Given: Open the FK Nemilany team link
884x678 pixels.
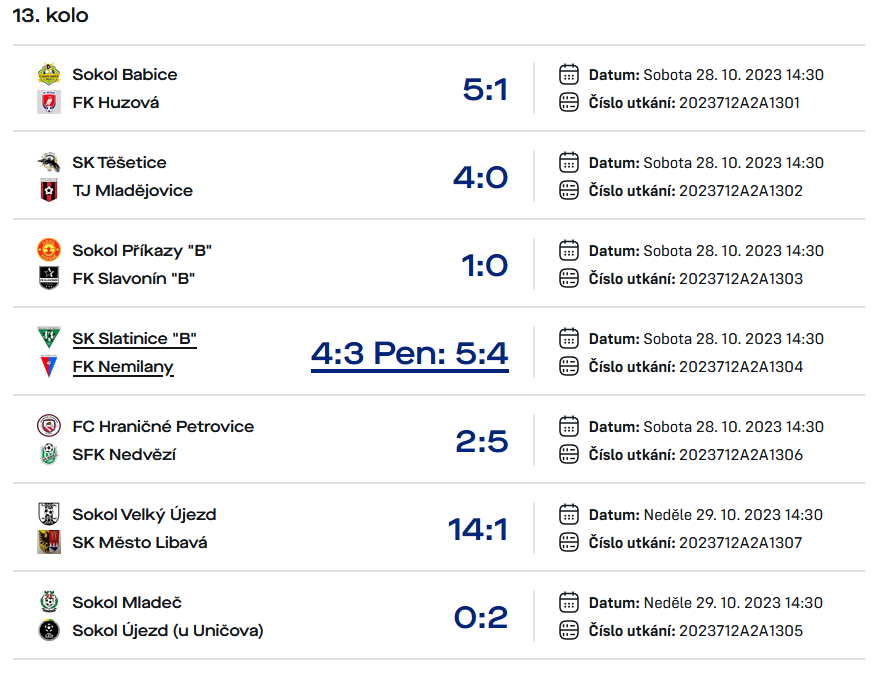Looking at the screenshot, I should click(123, 367).
